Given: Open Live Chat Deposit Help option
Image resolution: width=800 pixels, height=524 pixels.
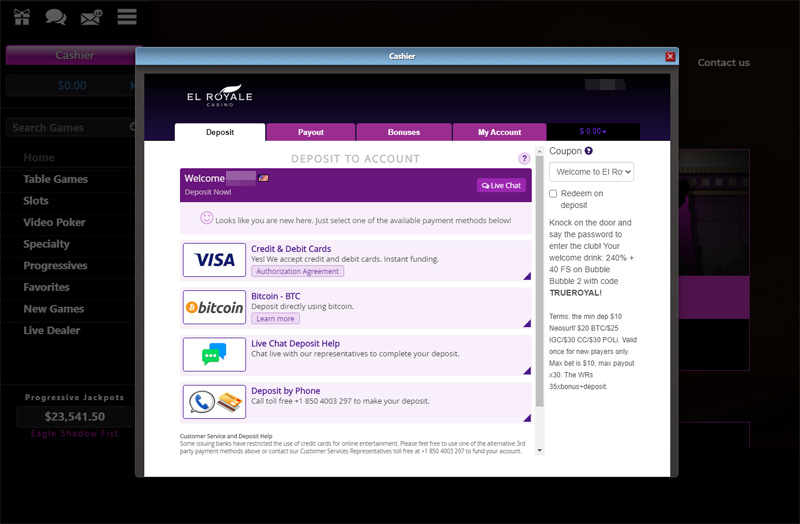Looking at the screenshot, I should click(x=356, y=355).
